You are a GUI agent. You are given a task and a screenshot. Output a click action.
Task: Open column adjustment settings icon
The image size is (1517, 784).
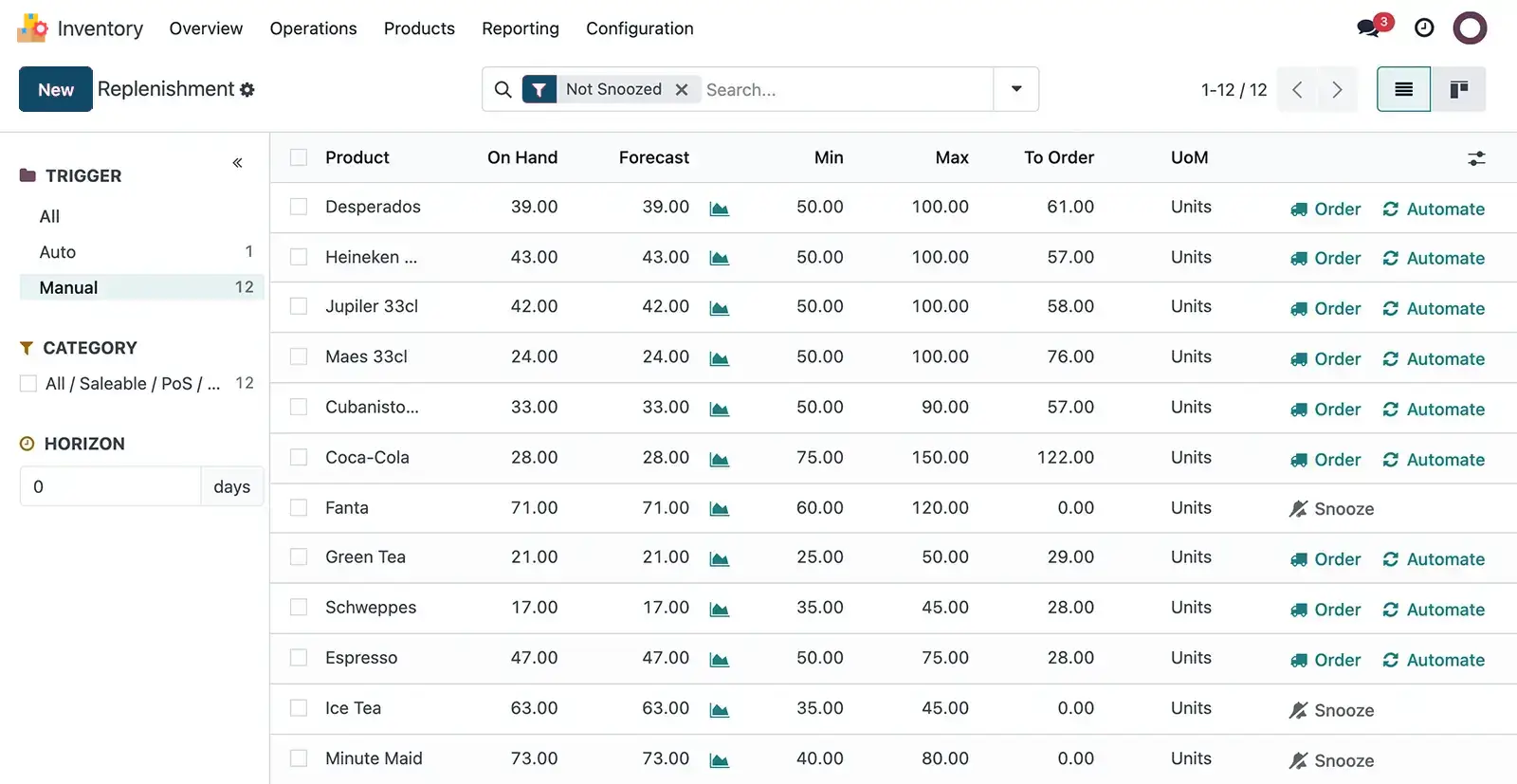(x=1476, y=158)
